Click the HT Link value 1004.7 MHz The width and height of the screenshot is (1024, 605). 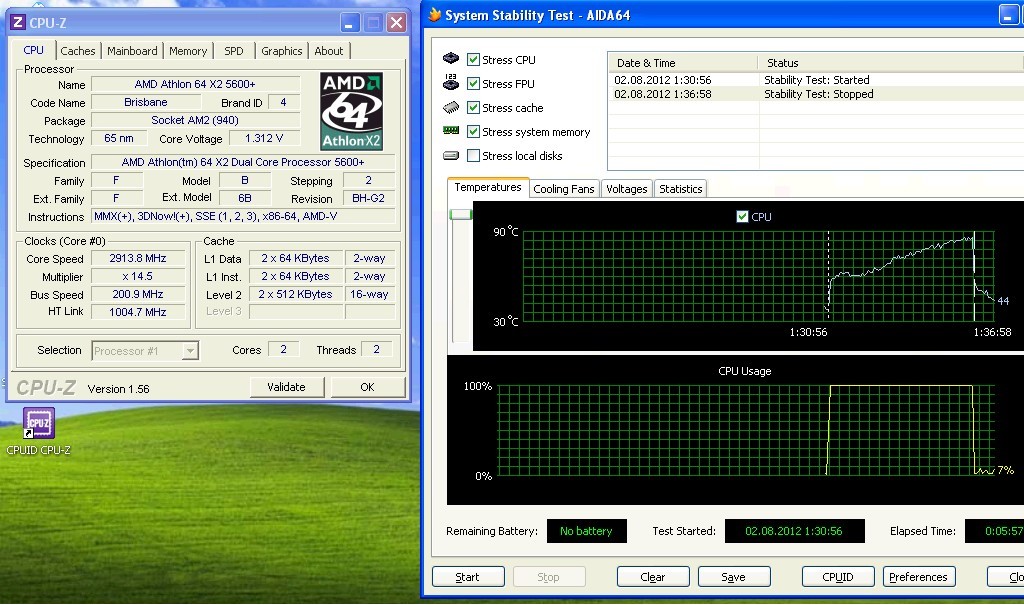[x=138, y=312]
